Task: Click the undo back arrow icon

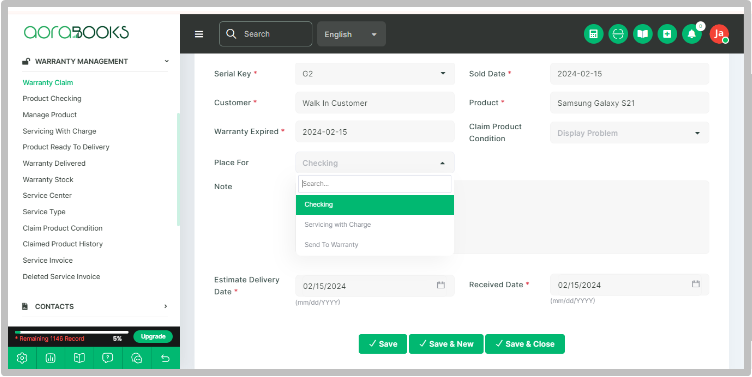Action: [165, 358]
